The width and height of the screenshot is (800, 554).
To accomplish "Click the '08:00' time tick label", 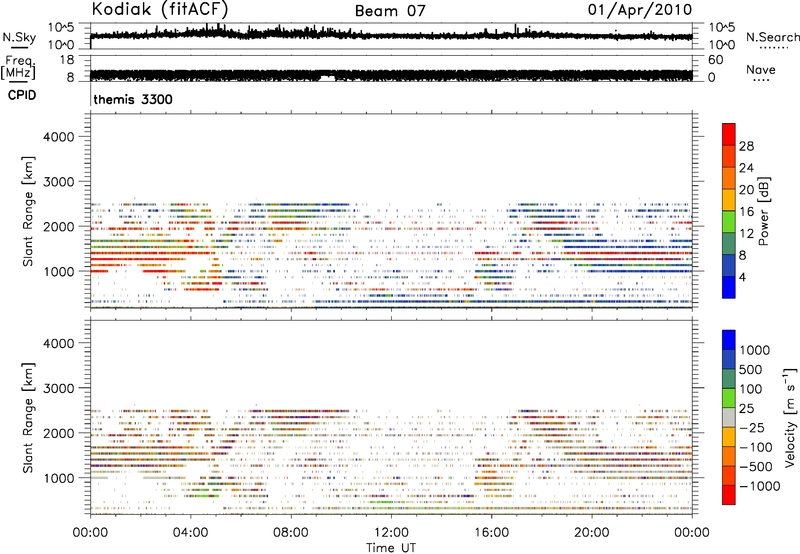I will 291,533.
